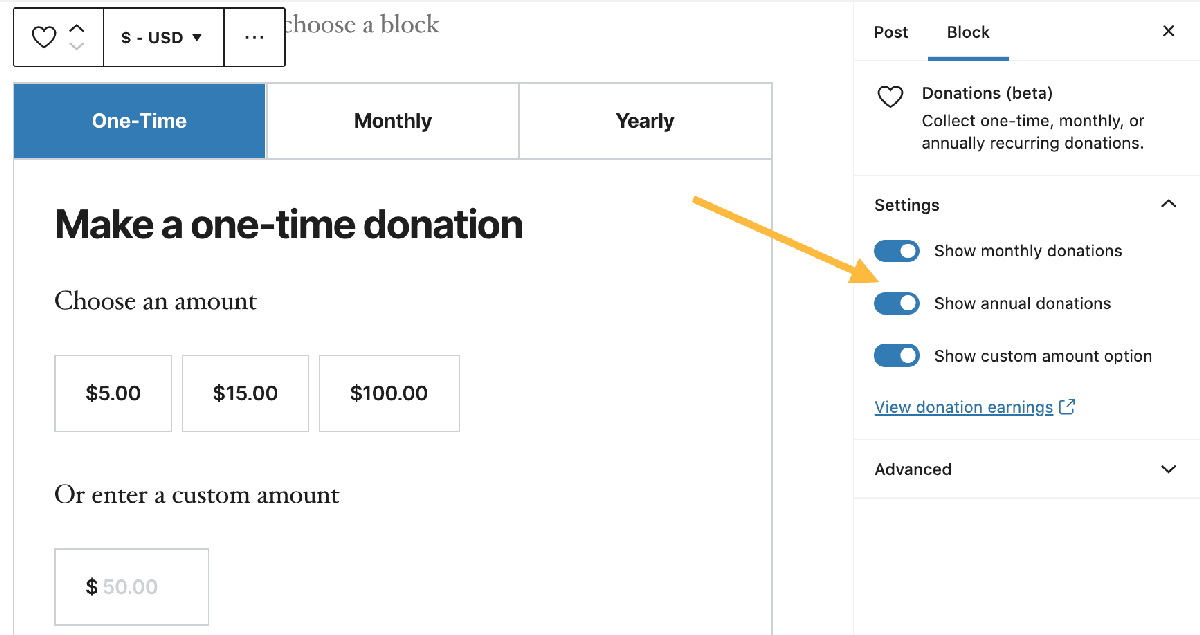Click the custom amount input field
1200x635 pixels.
(x=131, y=587)
